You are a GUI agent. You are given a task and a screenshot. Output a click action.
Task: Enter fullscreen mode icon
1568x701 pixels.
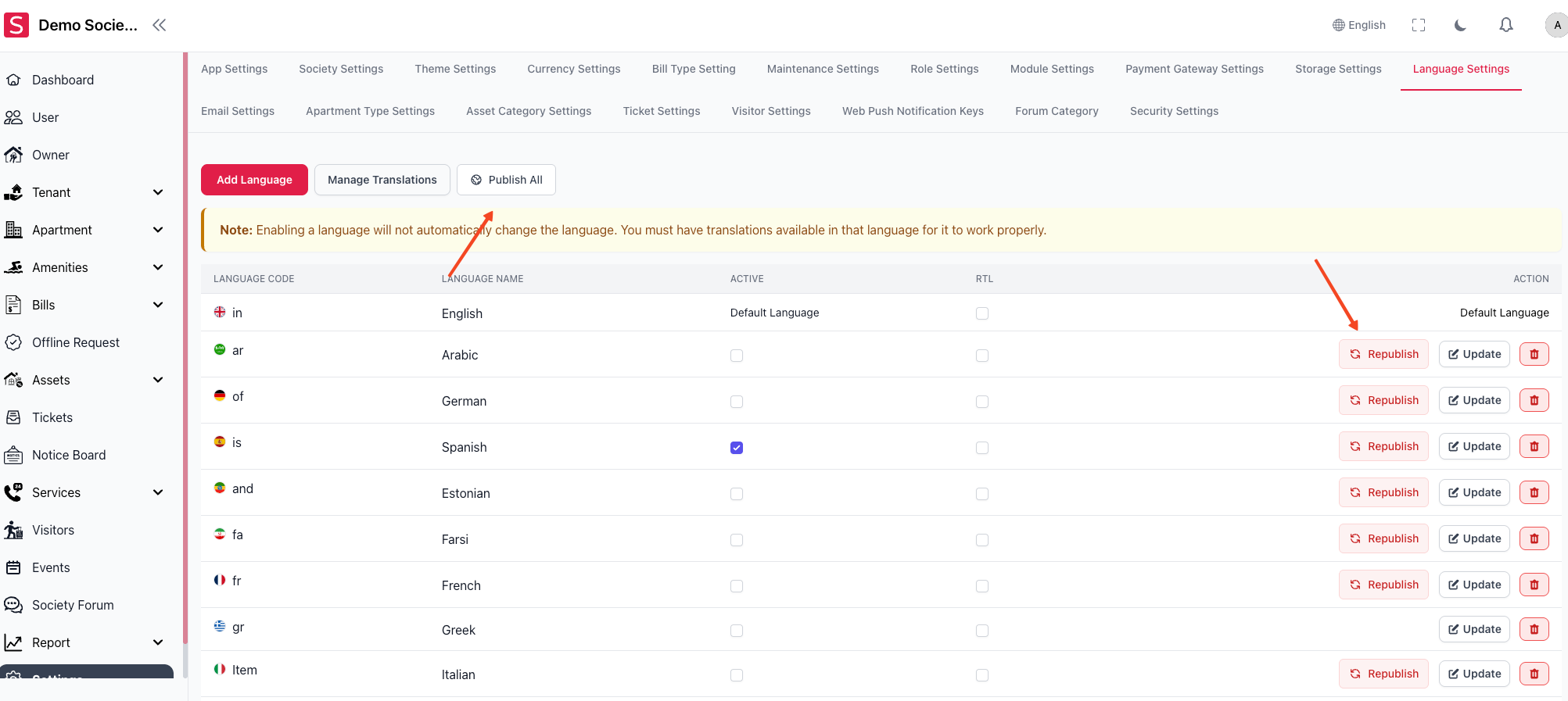[1419, 25]
